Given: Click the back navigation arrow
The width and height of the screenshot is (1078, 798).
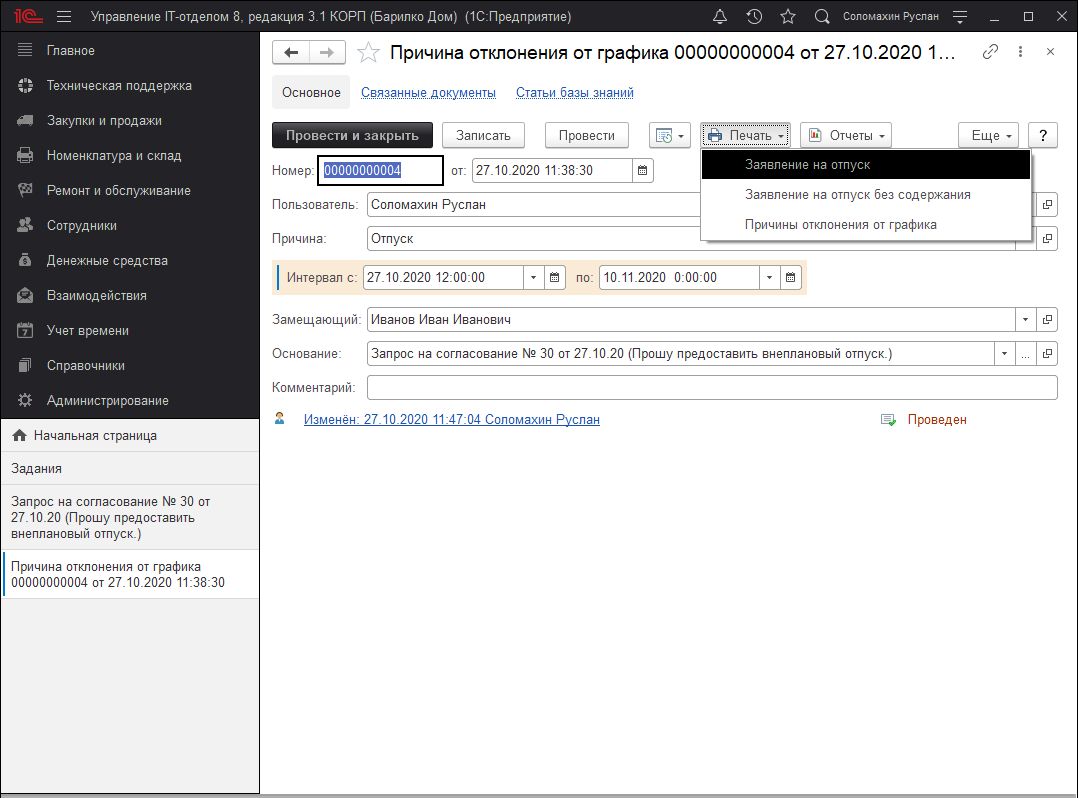Looking at the screenshot, I should pyautogui.click(x=291, y=53).
